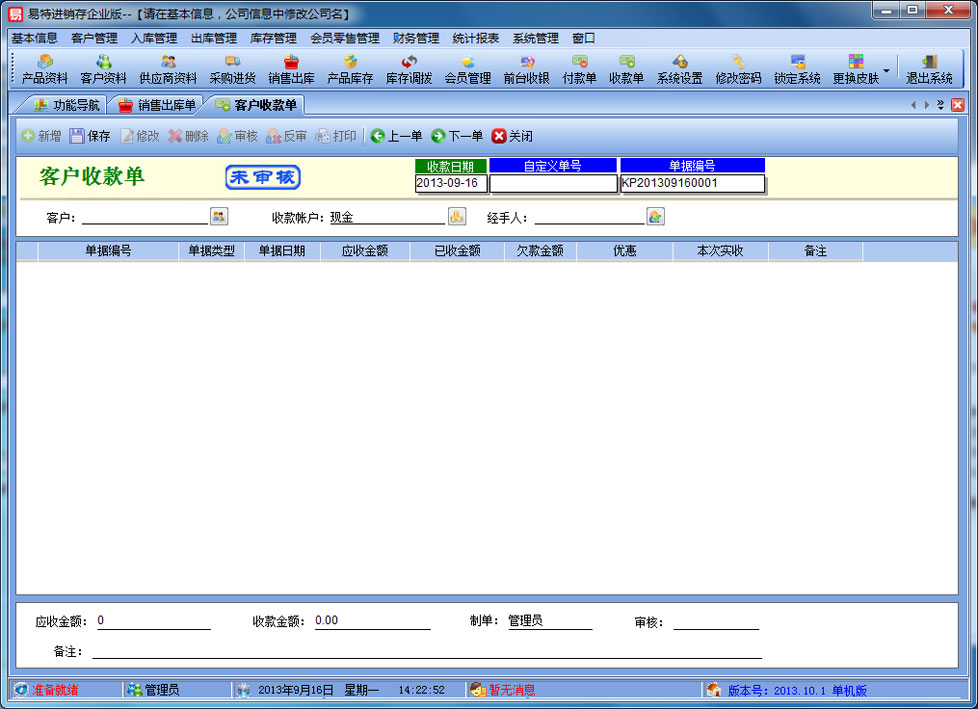Open the 经手人 person picker icon
Screen dimensions: 978x709
(656, 216)
